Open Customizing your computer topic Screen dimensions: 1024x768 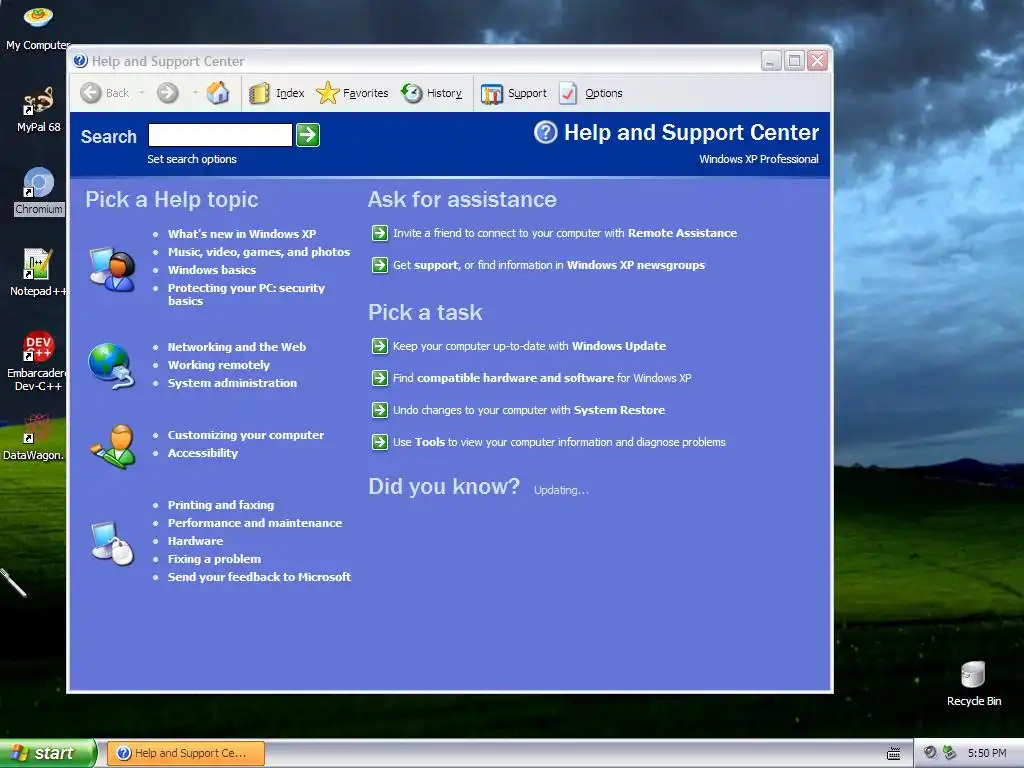tap(246, 435)
